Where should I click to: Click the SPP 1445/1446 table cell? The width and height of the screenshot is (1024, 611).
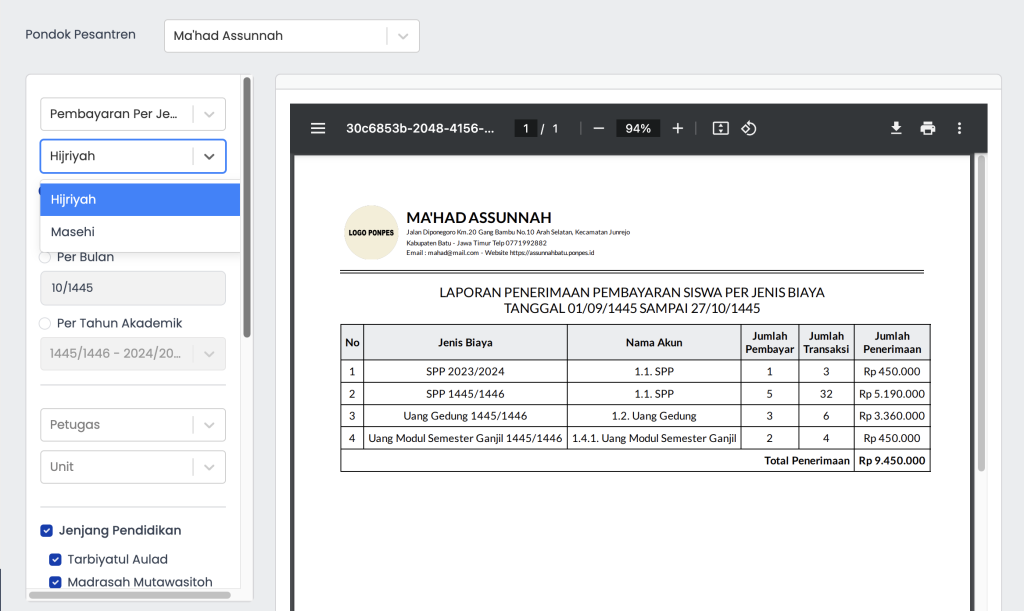pos(465,394)
